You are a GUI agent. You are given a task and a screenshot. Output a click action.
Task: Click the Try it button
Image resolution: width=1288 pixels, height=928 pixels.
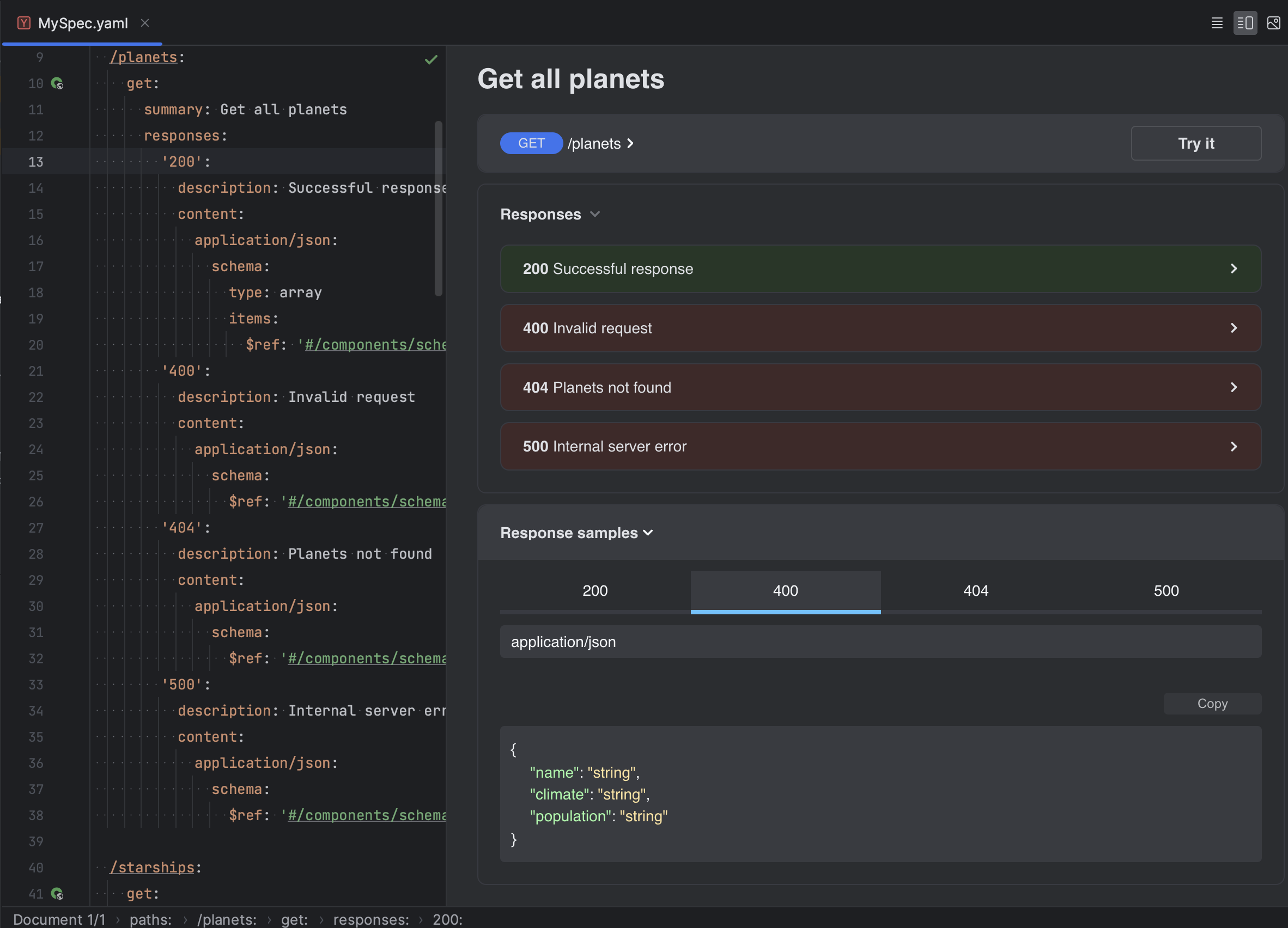pos(1195,143)
